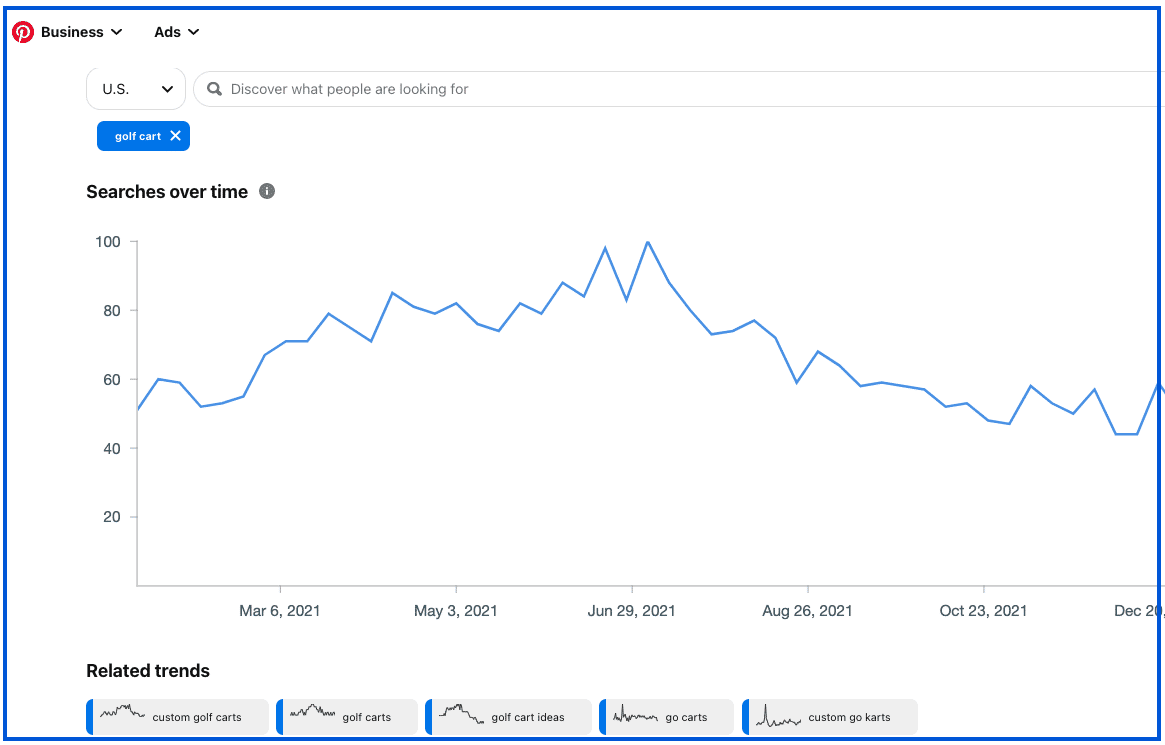Select the golf carts related trend

(x=347, y=717)
